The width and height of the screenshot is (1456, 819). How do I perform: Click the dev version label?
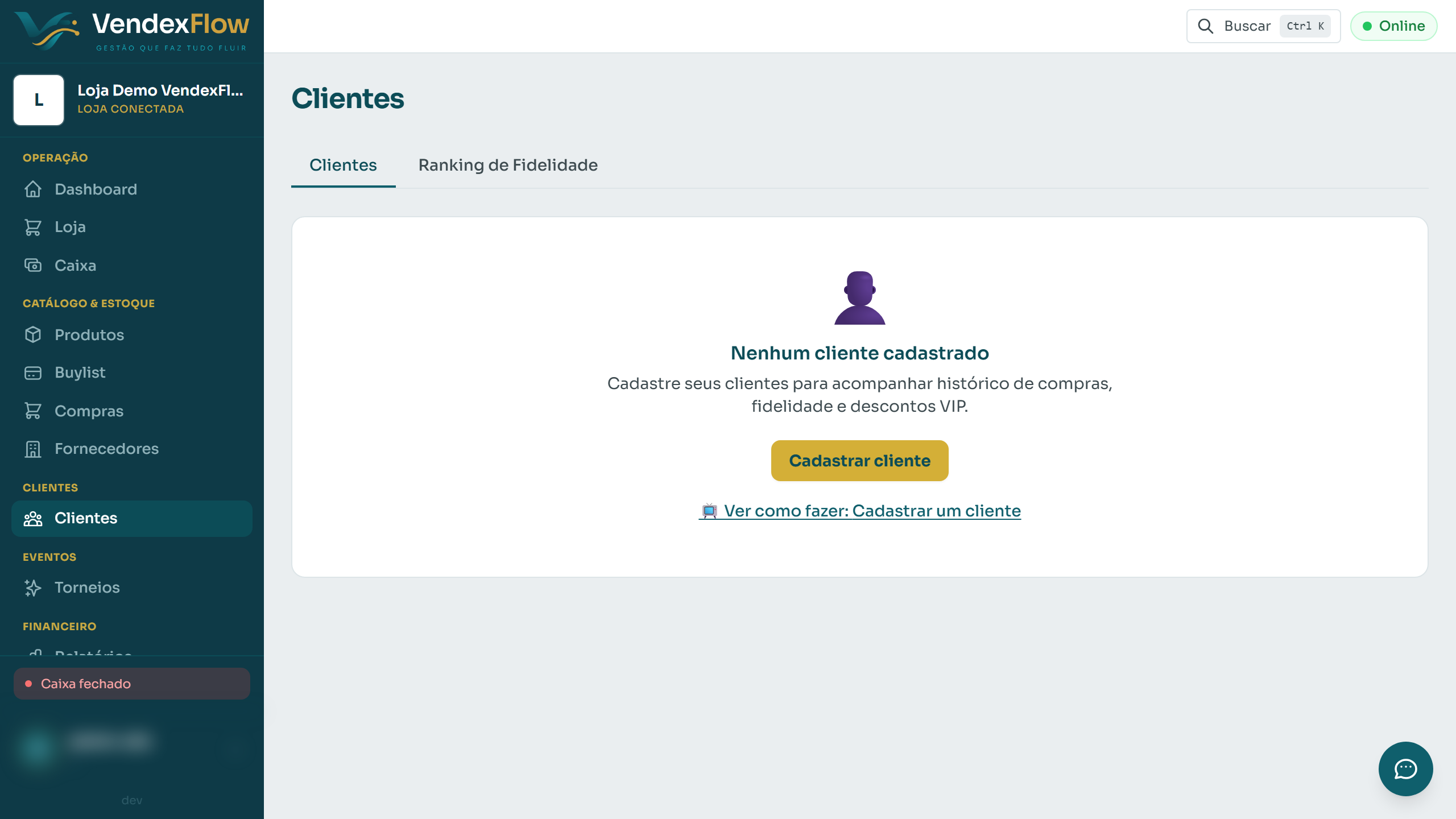point(132,800)
